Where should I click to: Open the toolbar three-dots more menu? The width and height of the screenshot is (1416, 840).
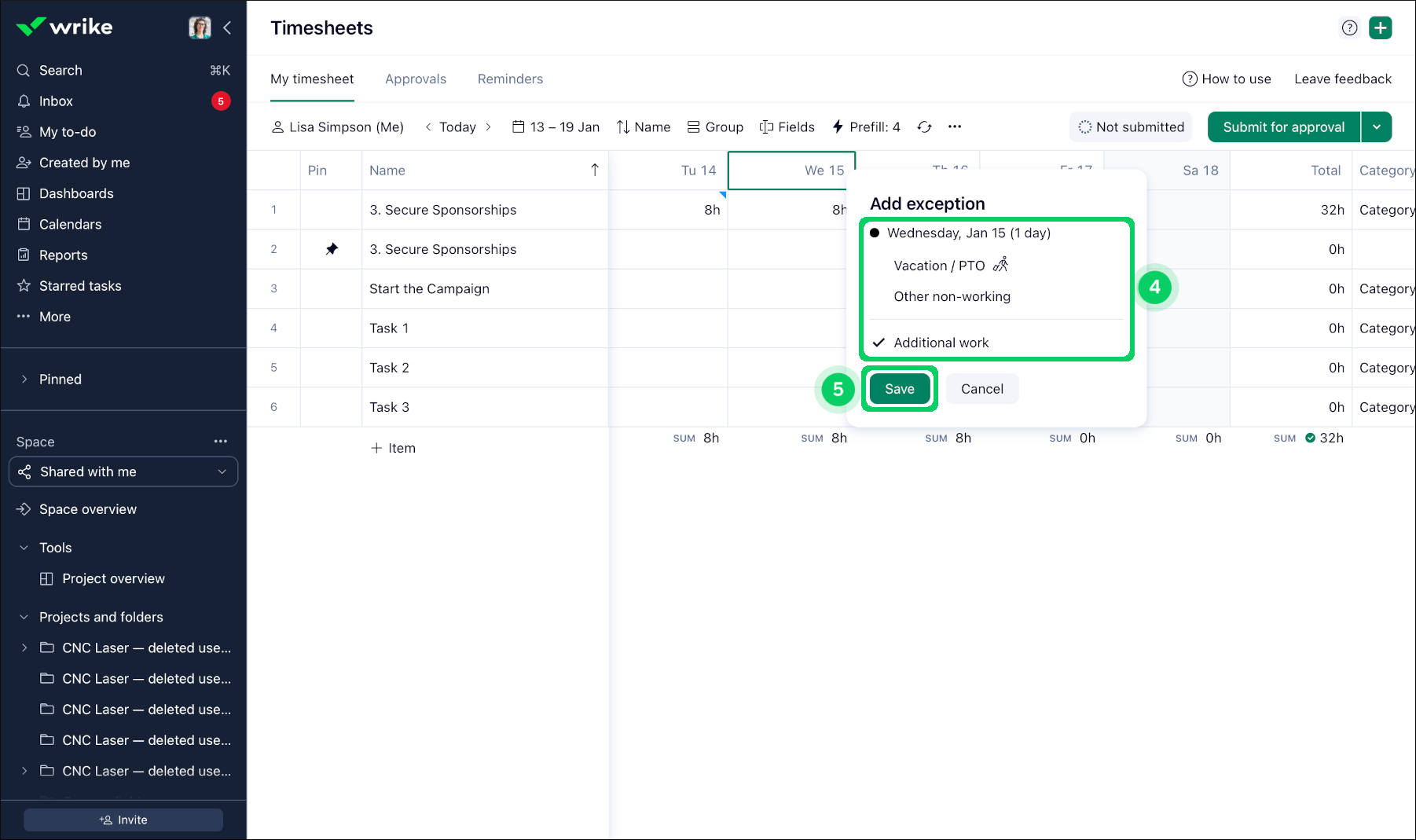(954, 127)
